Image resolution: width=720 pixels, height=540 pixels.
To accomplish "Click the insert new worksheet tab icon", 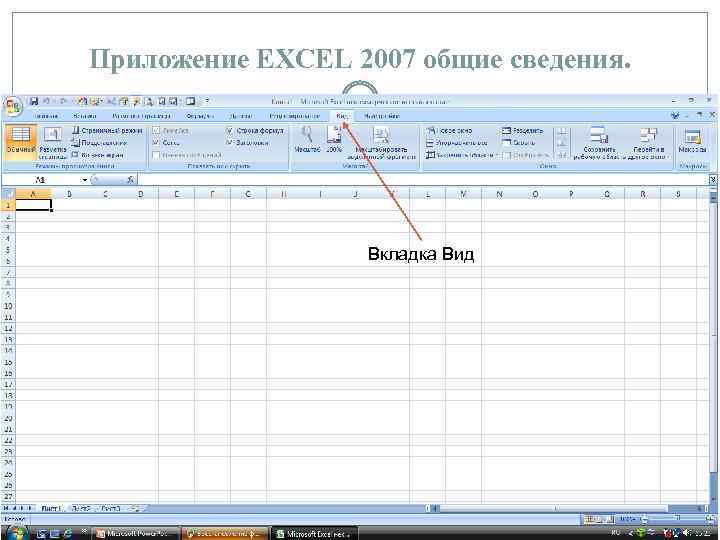I will [x=135, y=508].
